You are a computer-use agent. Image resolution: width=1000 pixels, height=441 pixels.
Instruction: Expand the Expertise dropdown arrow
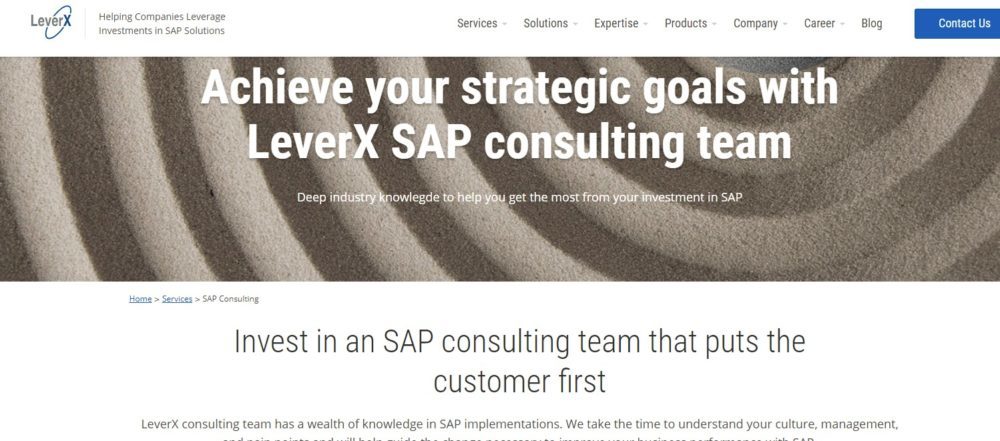point(646,24)
